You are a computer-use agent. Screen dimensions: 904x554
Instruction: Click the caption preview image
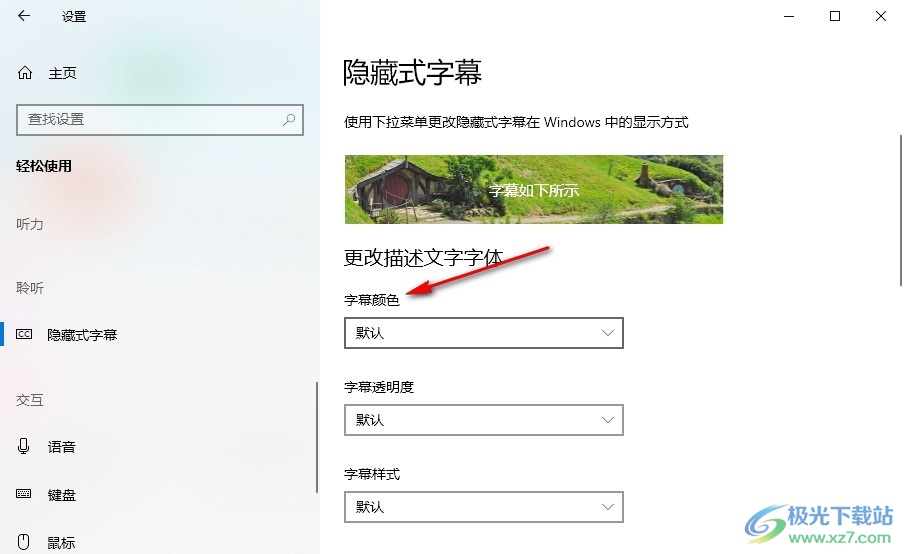click(x=534, y=189)
